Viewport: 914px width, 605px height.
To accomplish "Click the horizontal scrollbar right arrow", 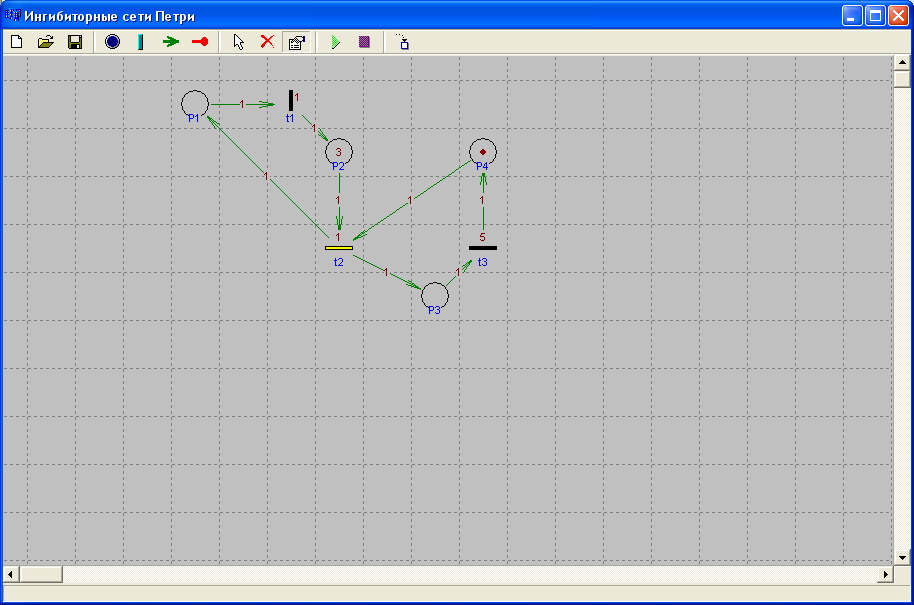I will (885, 574).
